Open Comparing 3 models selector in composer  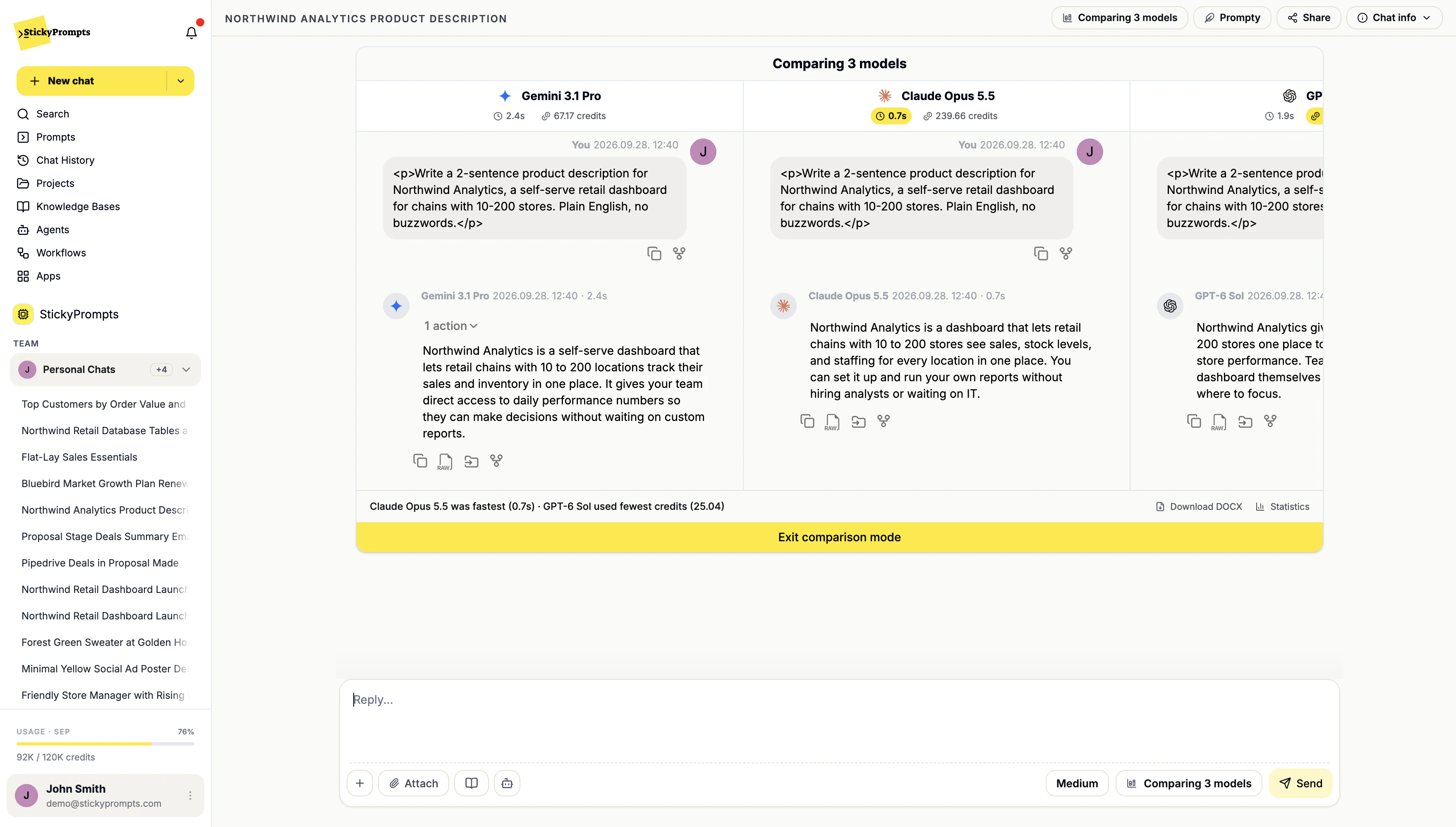coord(1189,783)
